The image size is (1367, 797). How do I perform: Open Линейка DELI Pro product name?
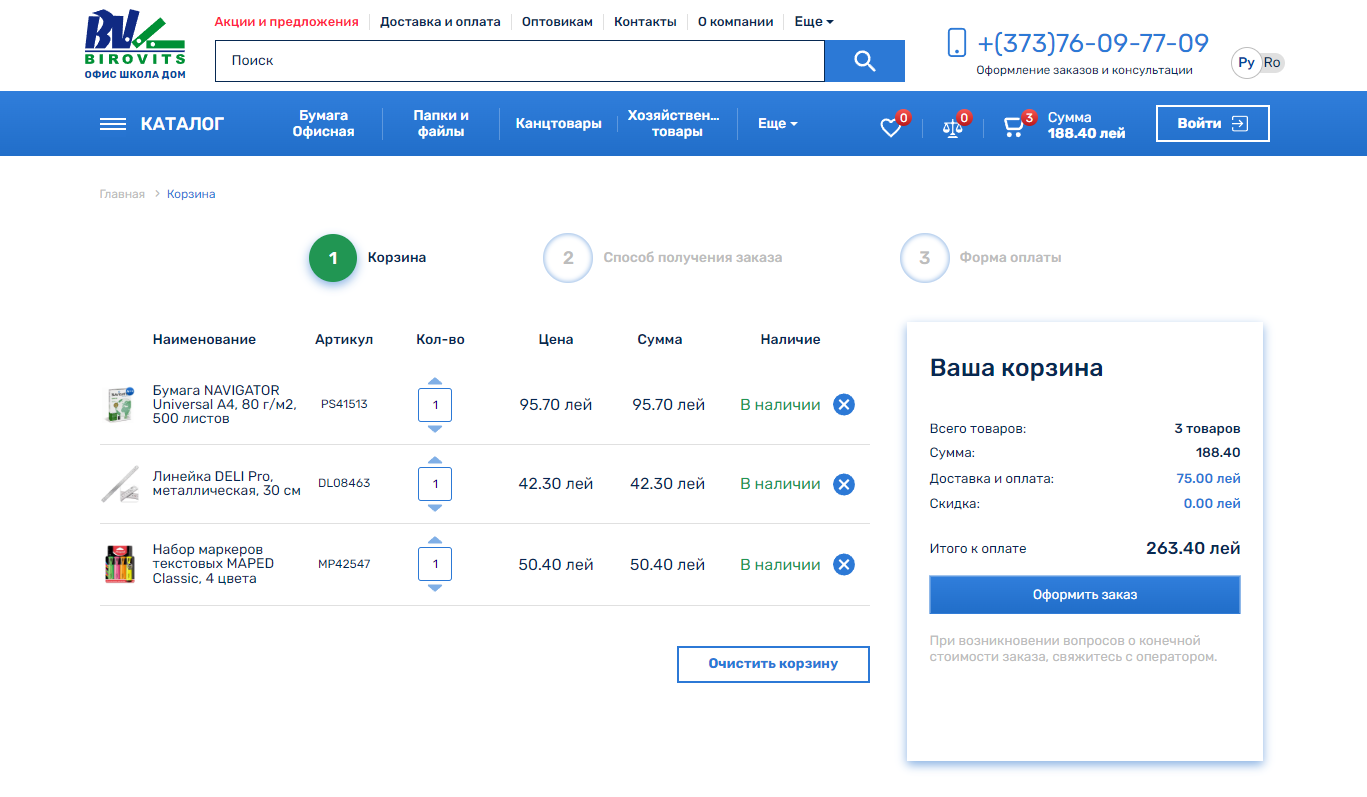pyautogui.click(x=226, y=484)
